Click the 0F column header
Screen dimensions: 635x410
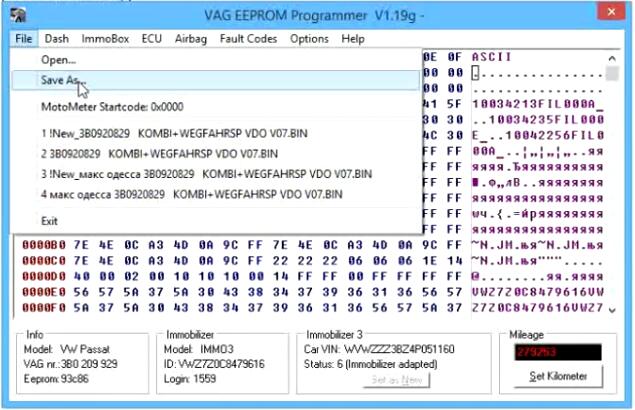454,57
